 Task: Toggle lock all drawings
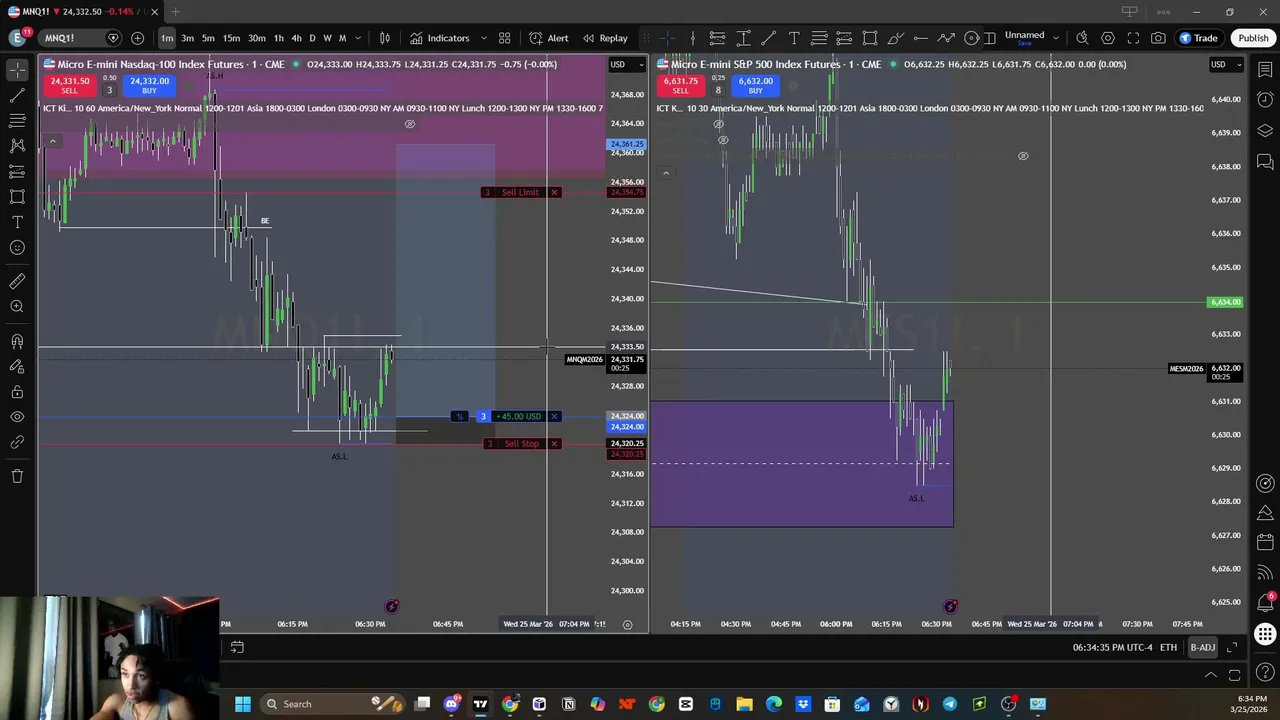[17, 392]
